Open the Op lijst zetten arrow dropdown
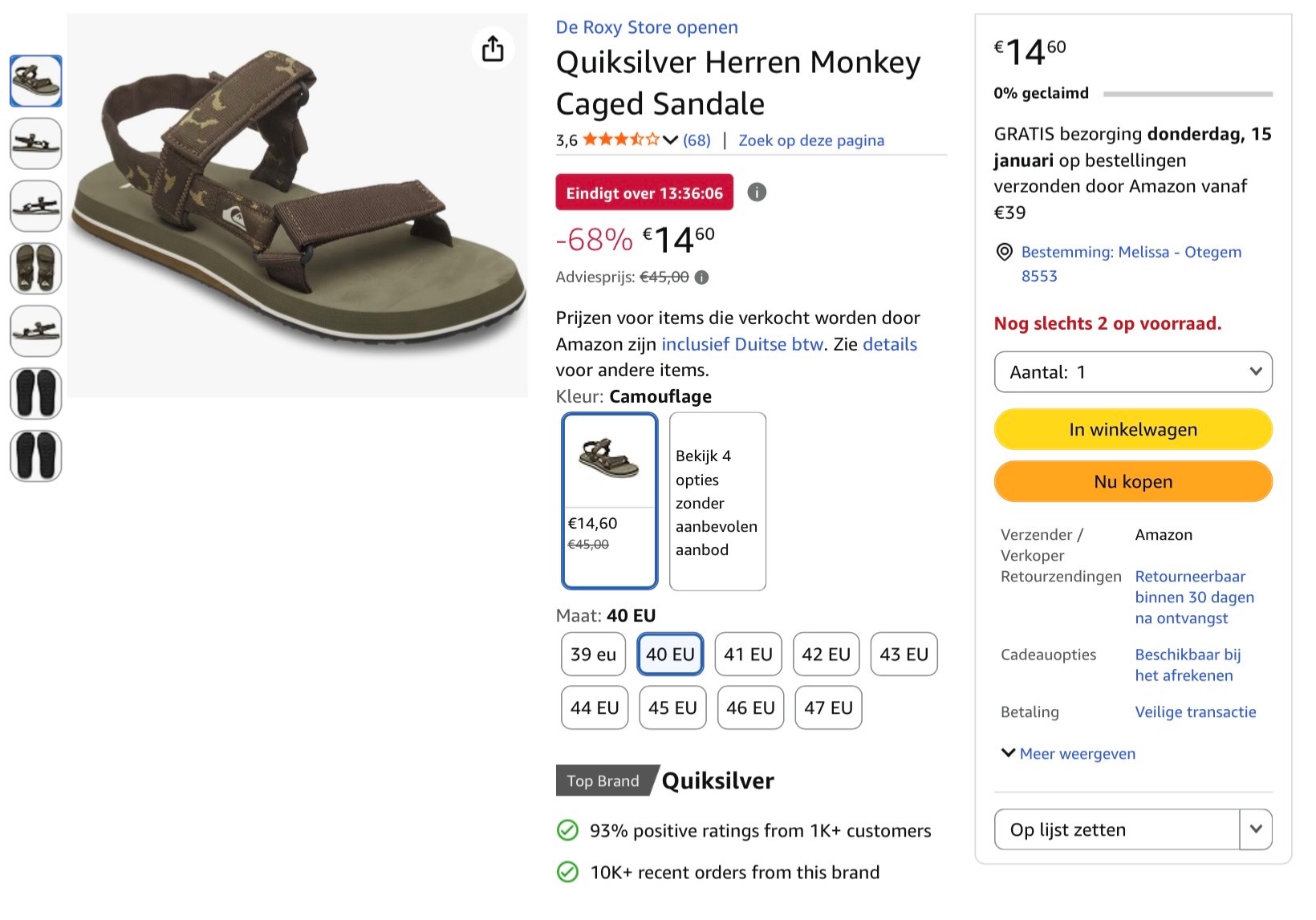 1256,829
